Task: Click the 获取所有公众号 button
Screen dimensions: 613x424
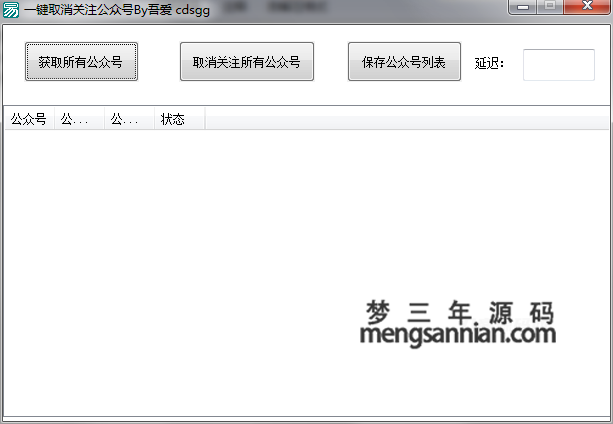Action: [81, 62]
